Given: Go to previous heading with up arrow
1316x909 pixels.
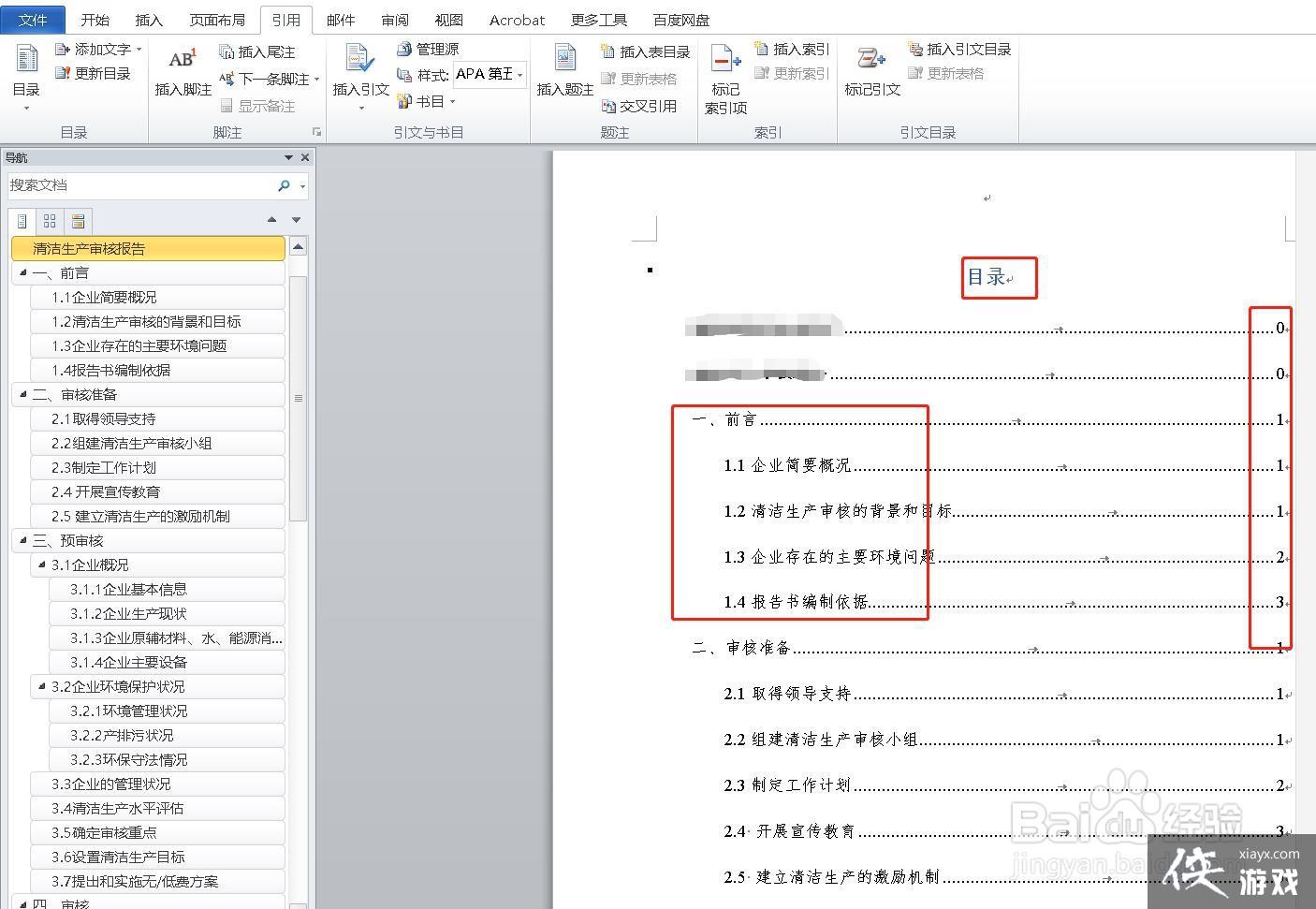Looking at the screenshot, I should [271, 220].
